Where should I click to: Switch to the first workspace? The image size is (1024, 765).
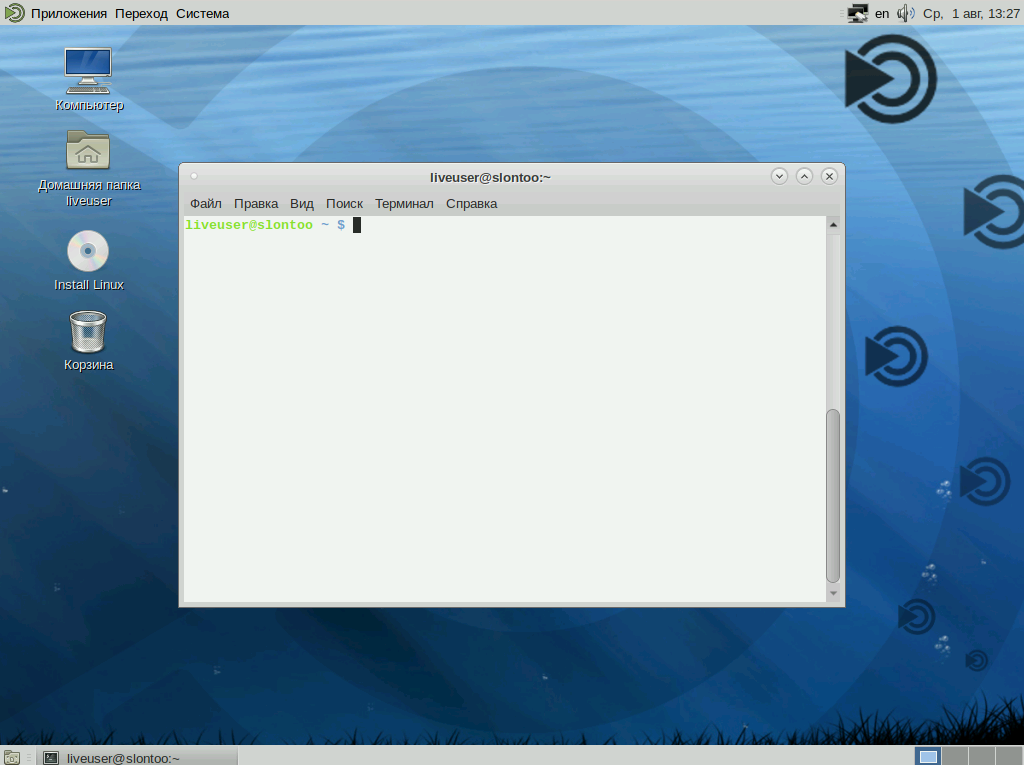(929, 756)
